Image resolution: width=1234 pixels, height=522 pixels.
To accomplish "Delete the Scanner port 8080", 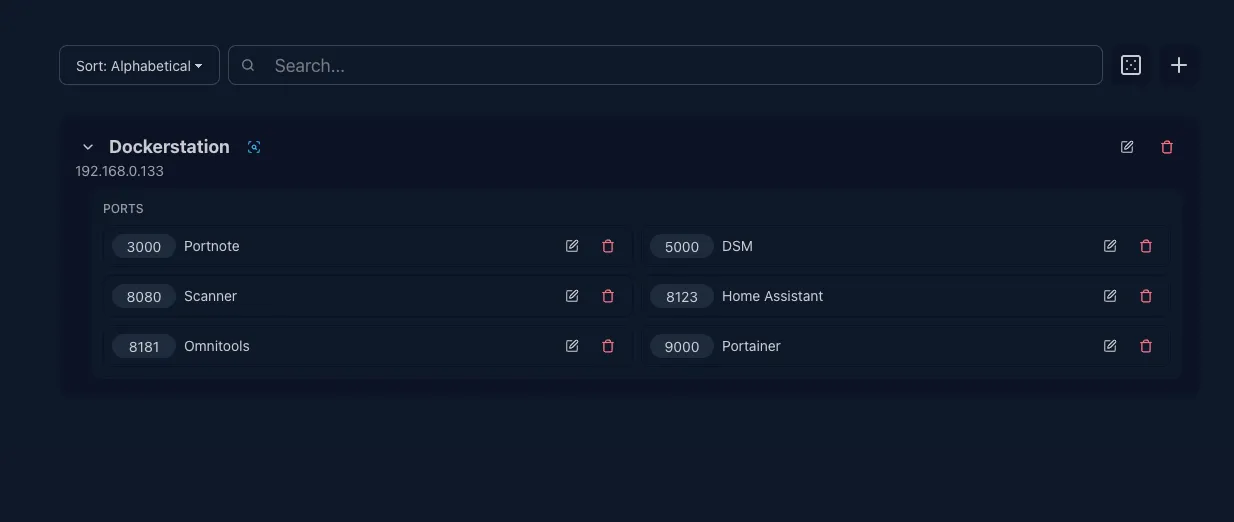I will point(608,296).
